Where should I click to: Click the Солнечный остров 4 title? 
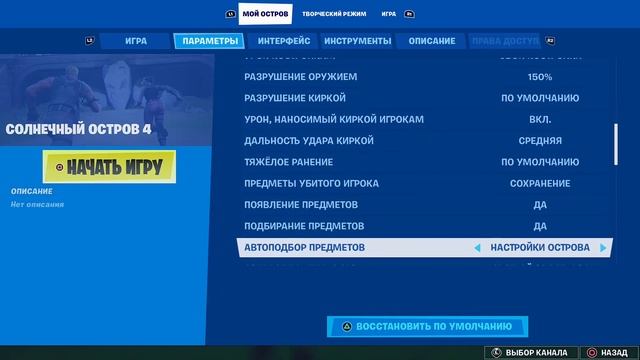pyautogui.click(x=78, y=129)
